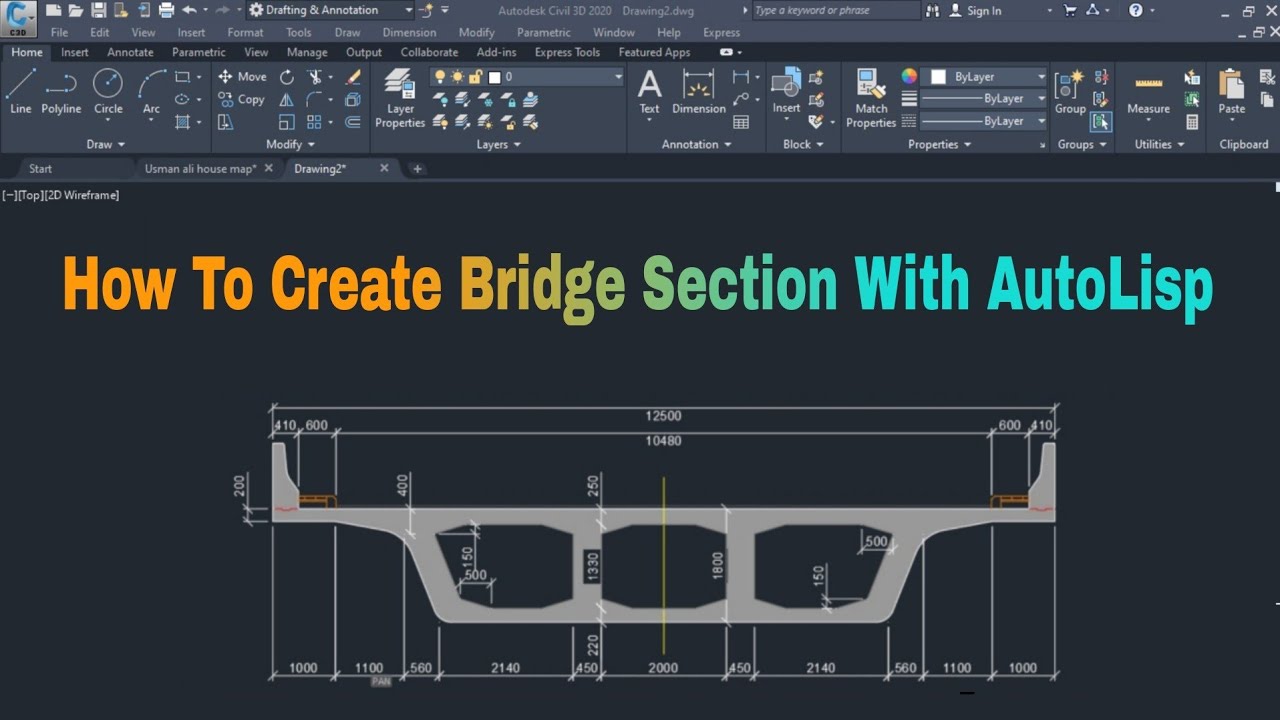Click the Rectangle tool icon
Viewport: 1280px width, 720px height.
[182, 77]
